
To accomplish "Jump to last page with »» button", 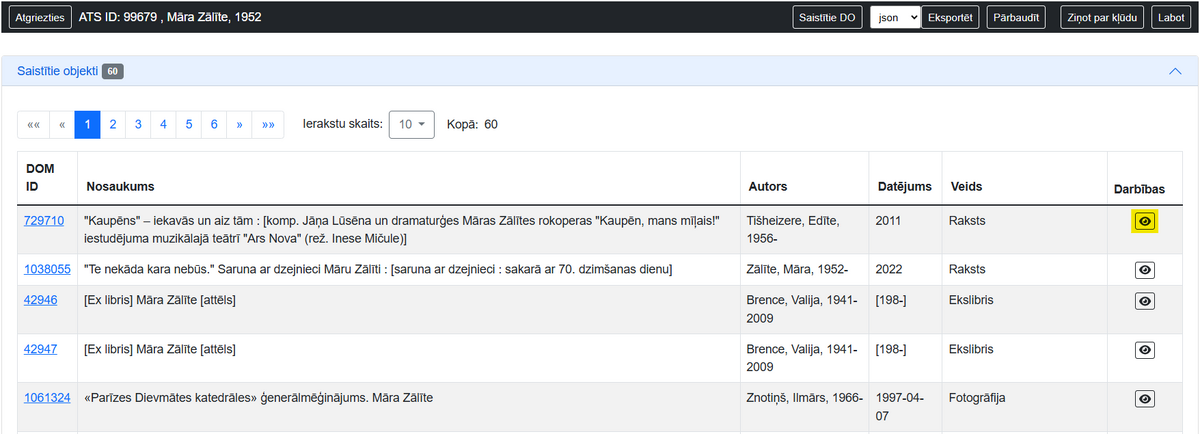I will [x=268, y=125].
